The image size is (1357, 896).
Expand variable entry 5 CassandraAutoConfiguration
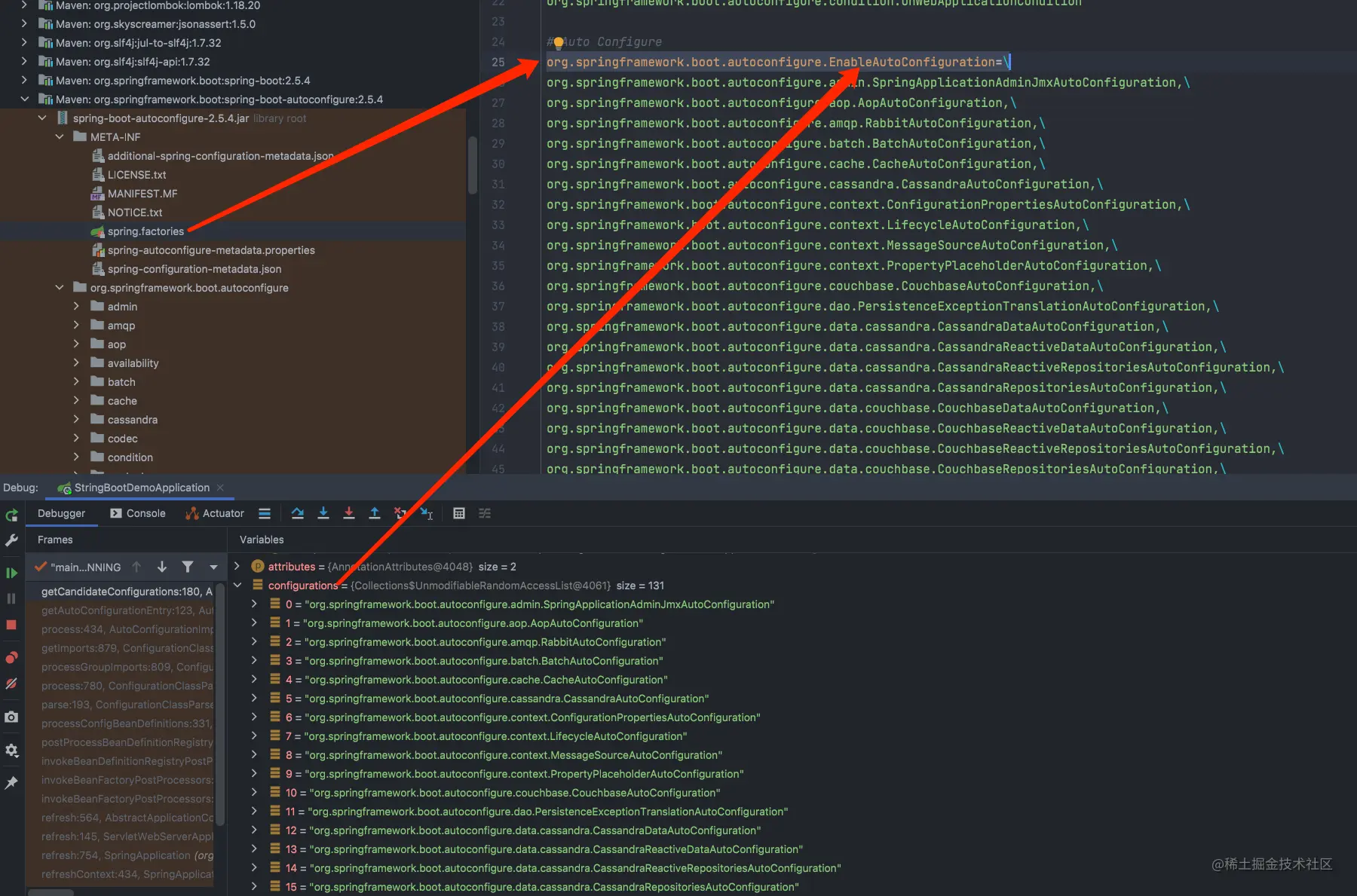(x=254, y=698)
